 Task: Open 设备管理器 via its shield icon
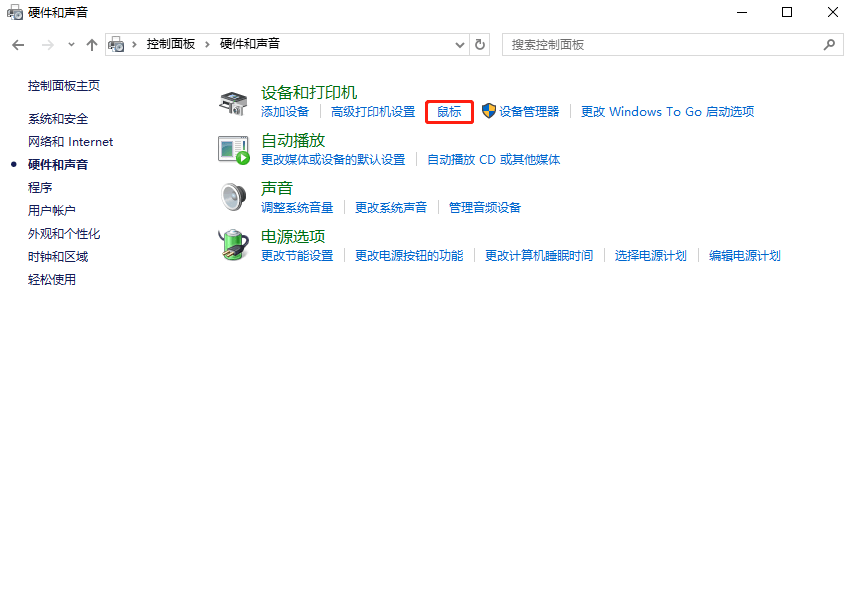click(x=488, y=111)
